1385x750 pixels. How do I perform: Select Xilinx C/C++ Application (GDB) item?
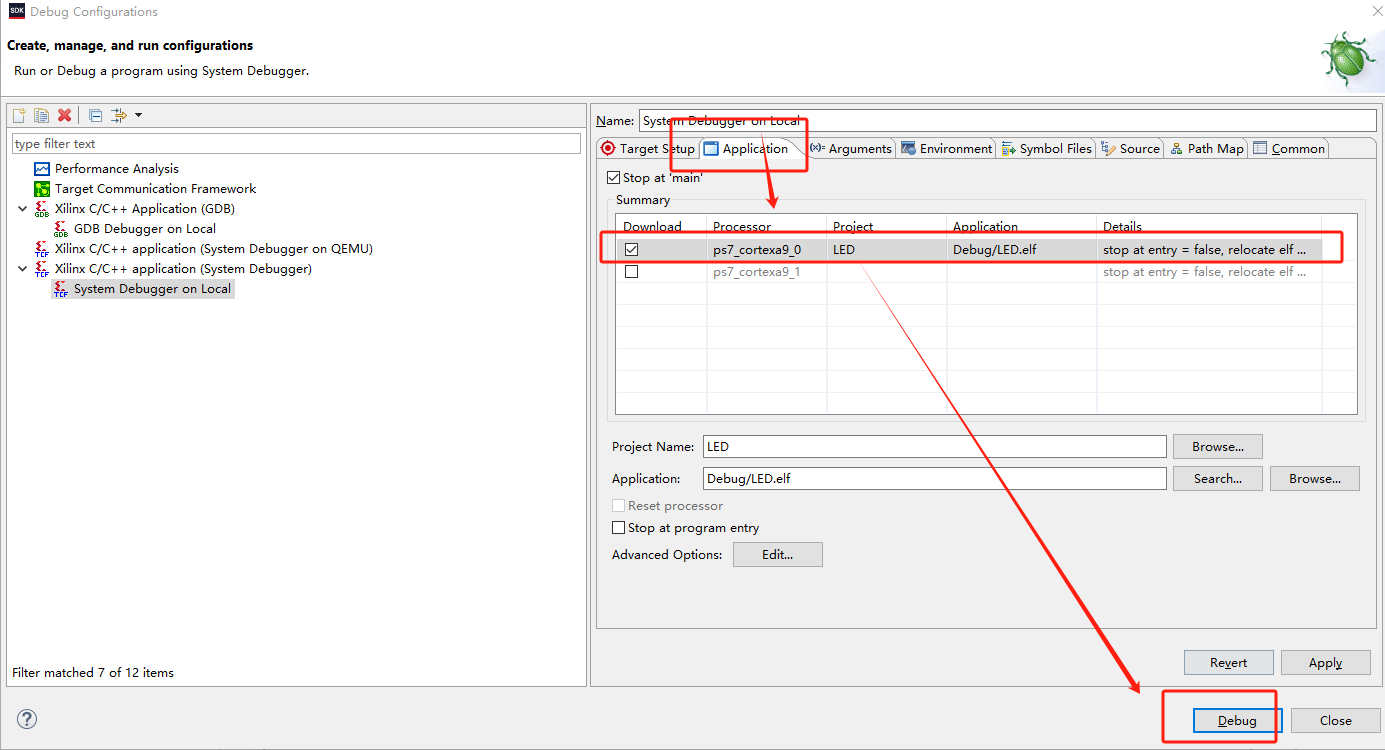tap(145, 209)
